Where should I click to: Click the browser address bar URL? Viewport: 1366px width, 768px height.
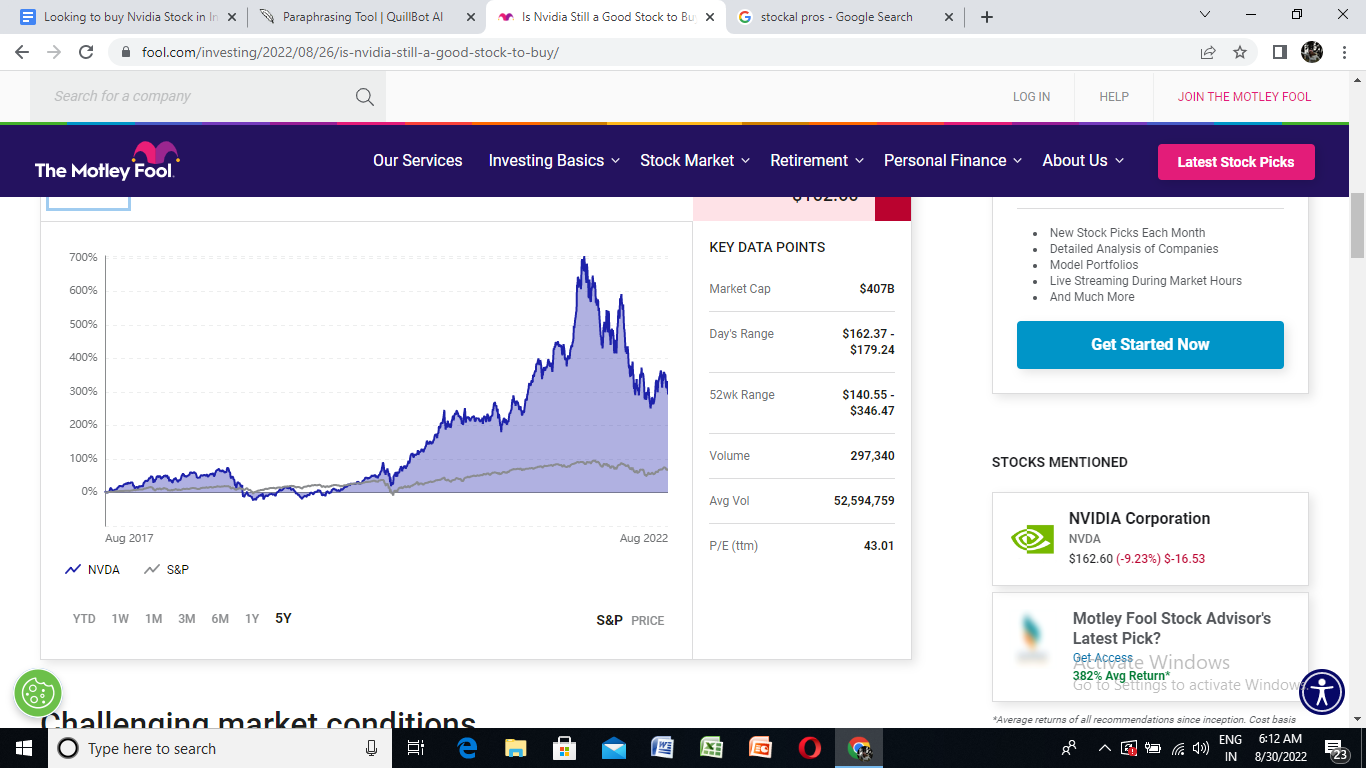click(x=350, y=52)
